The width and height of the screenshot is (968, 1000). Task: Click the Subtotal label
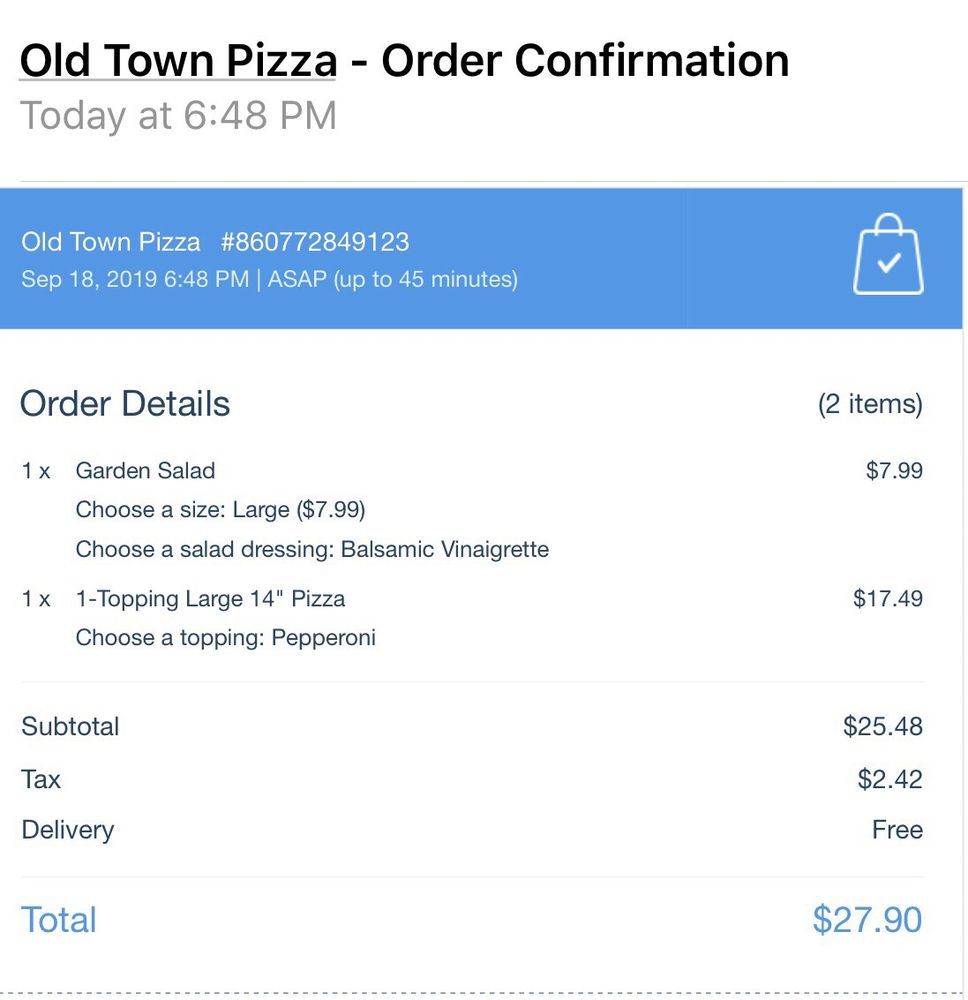point(70,726)
